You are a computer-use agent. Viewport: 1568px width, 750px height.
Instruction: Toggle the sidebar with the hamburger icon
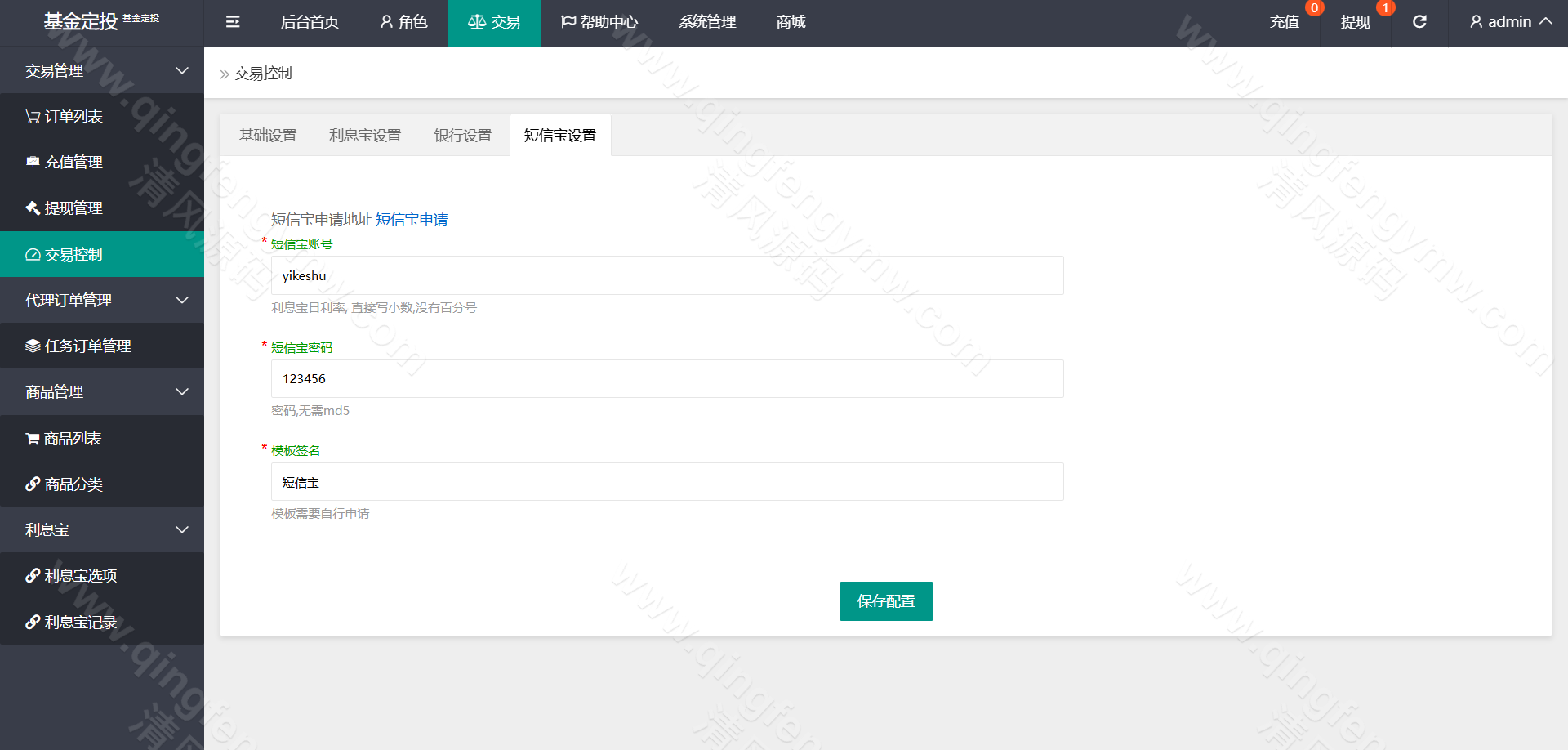[x=232, y=22]
